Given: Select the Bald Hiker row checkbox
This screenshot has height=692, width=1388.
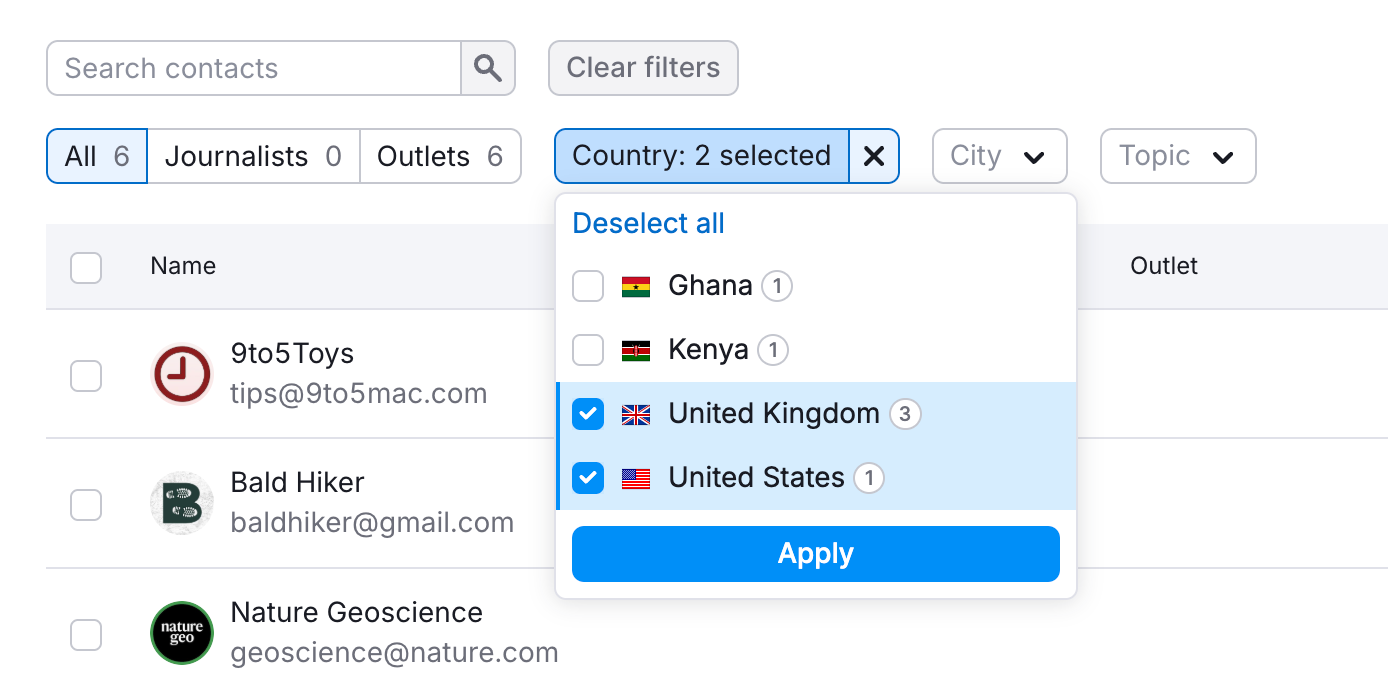Looking at the screenshot, I should coord(86,505).
